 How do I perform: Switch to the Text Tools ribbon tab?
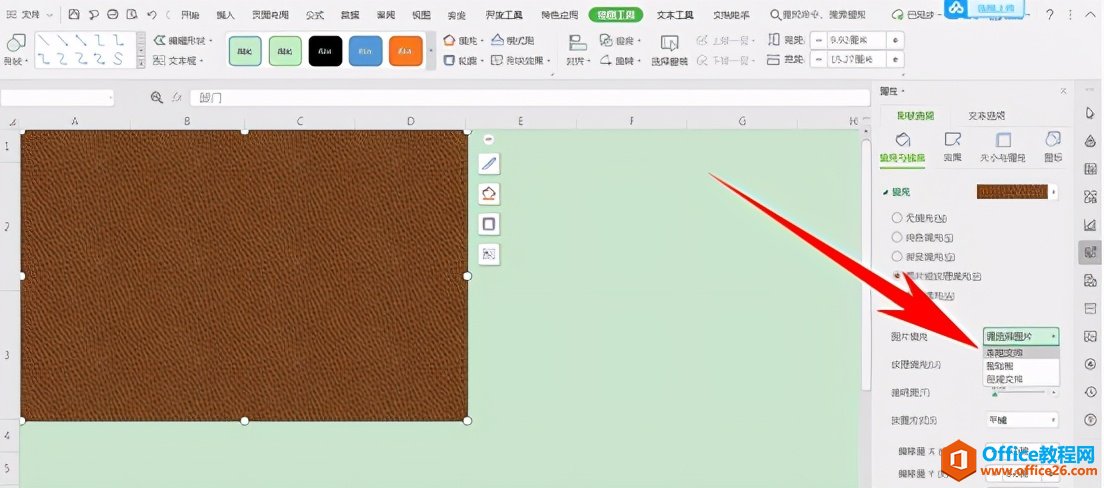click(x=675, y=15)
